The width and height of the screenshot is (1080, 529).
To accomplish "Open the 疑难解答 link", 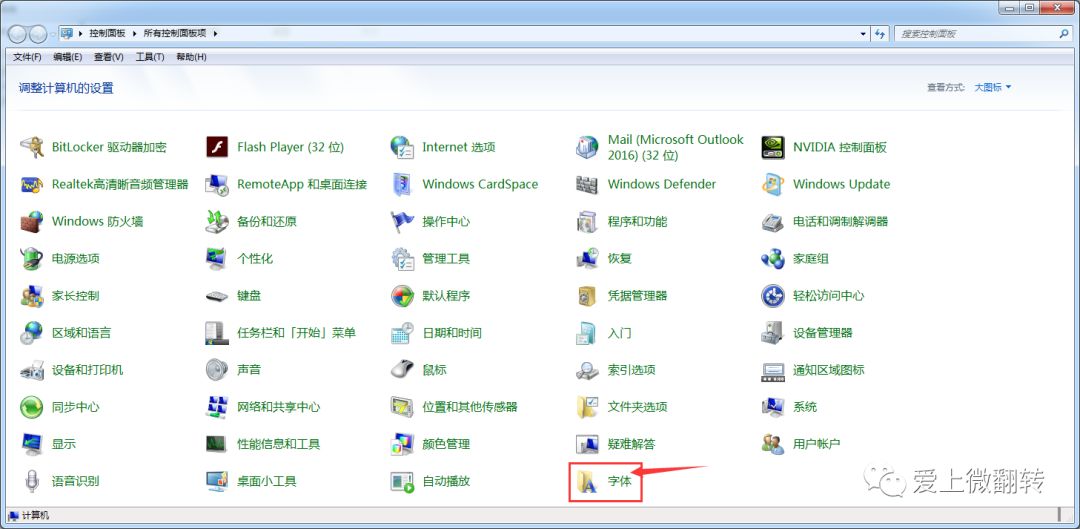I will pyautogui.click(x=632, y=444).
